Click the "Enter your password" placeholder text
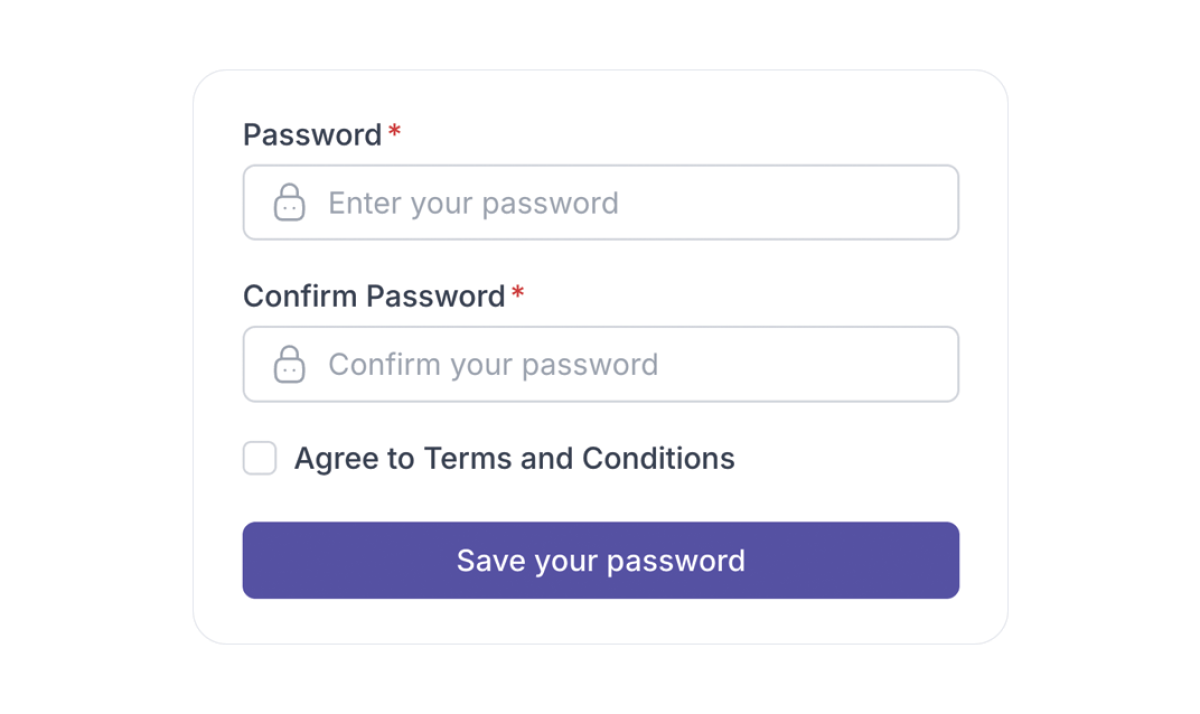Screen dimensions: 1200x714 [473, 203]
